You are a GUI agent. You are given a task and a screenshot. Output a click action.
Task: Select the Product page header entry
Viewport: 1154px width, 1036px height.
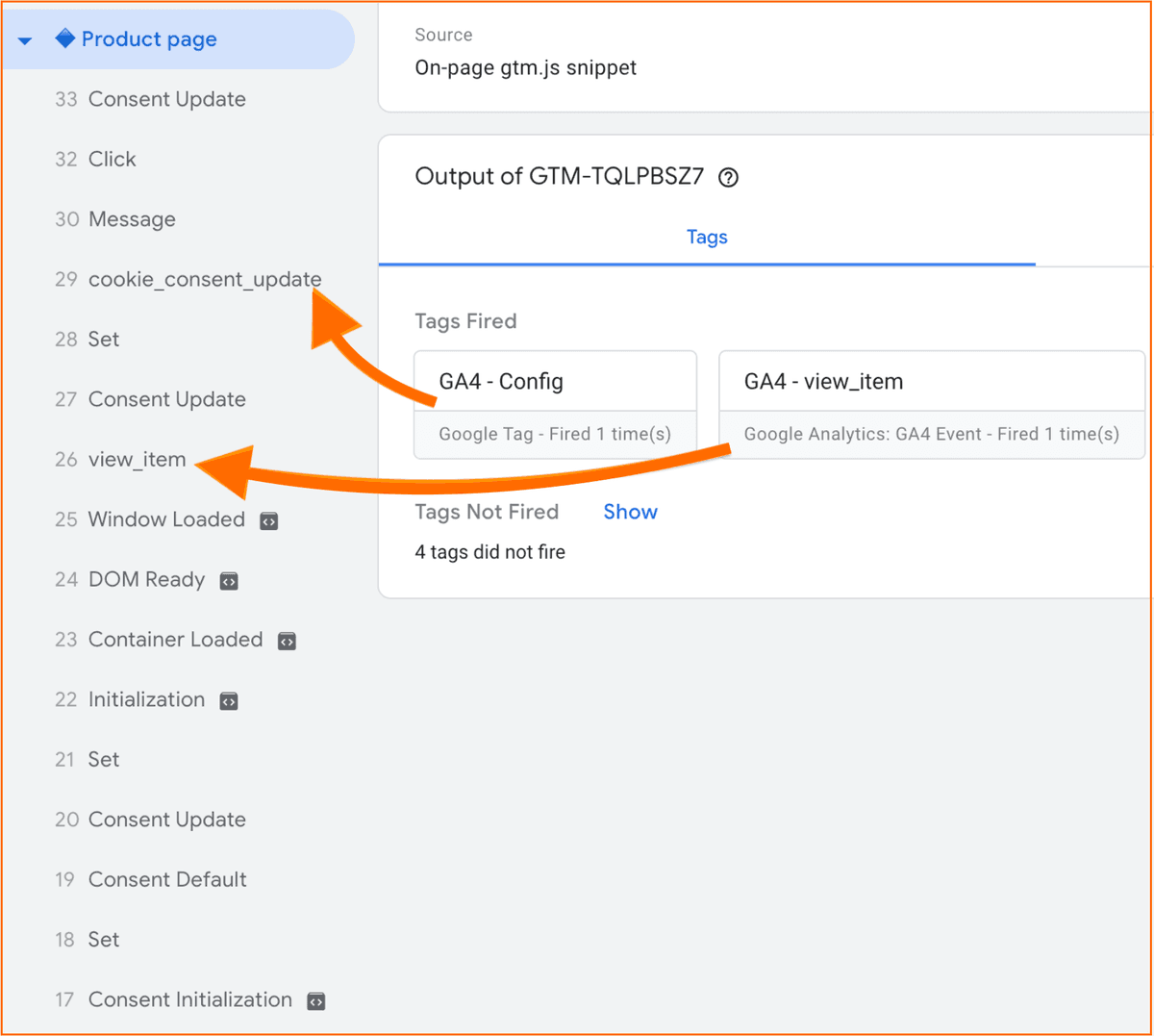click(149, 38)
